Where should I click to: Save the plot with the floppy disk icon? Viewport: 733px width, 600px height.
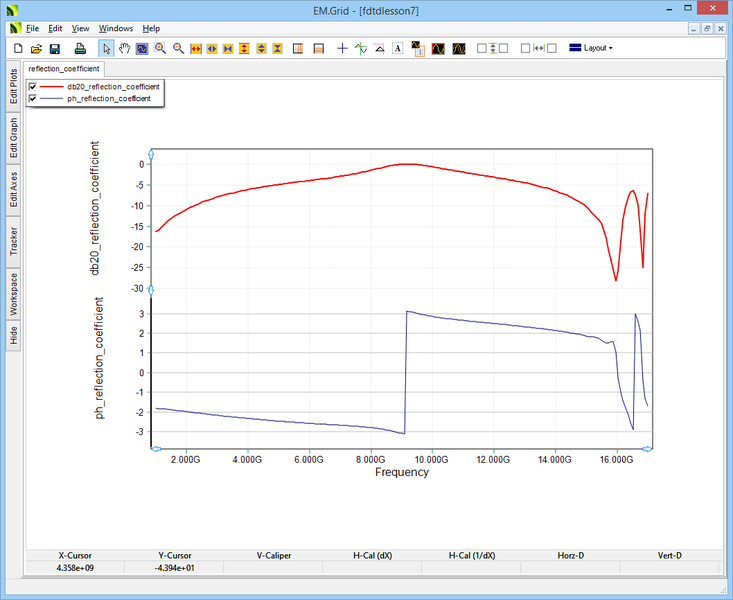tap(55, 48)
